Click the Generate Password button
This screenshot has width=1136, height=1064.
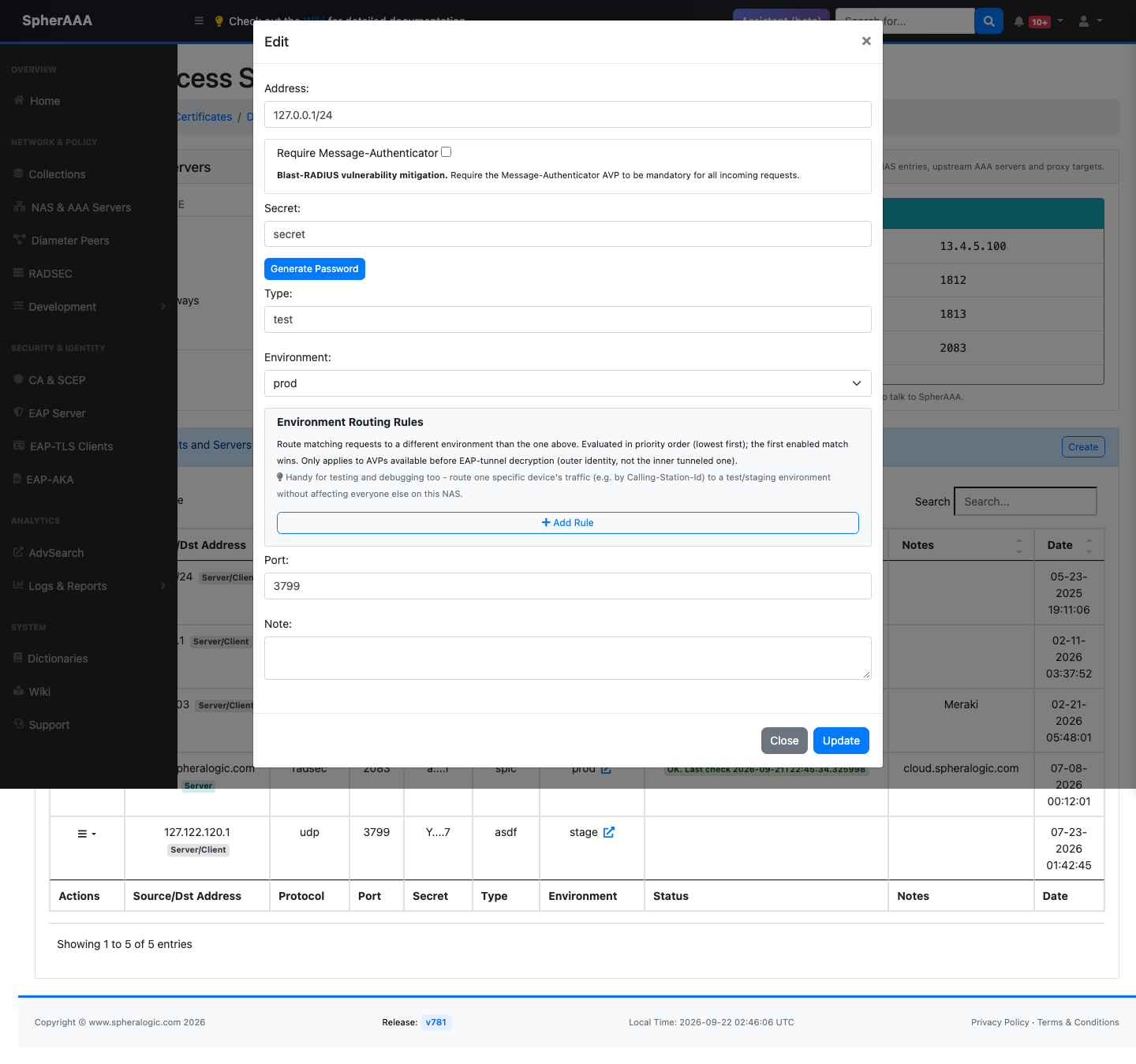coord(315,269)
